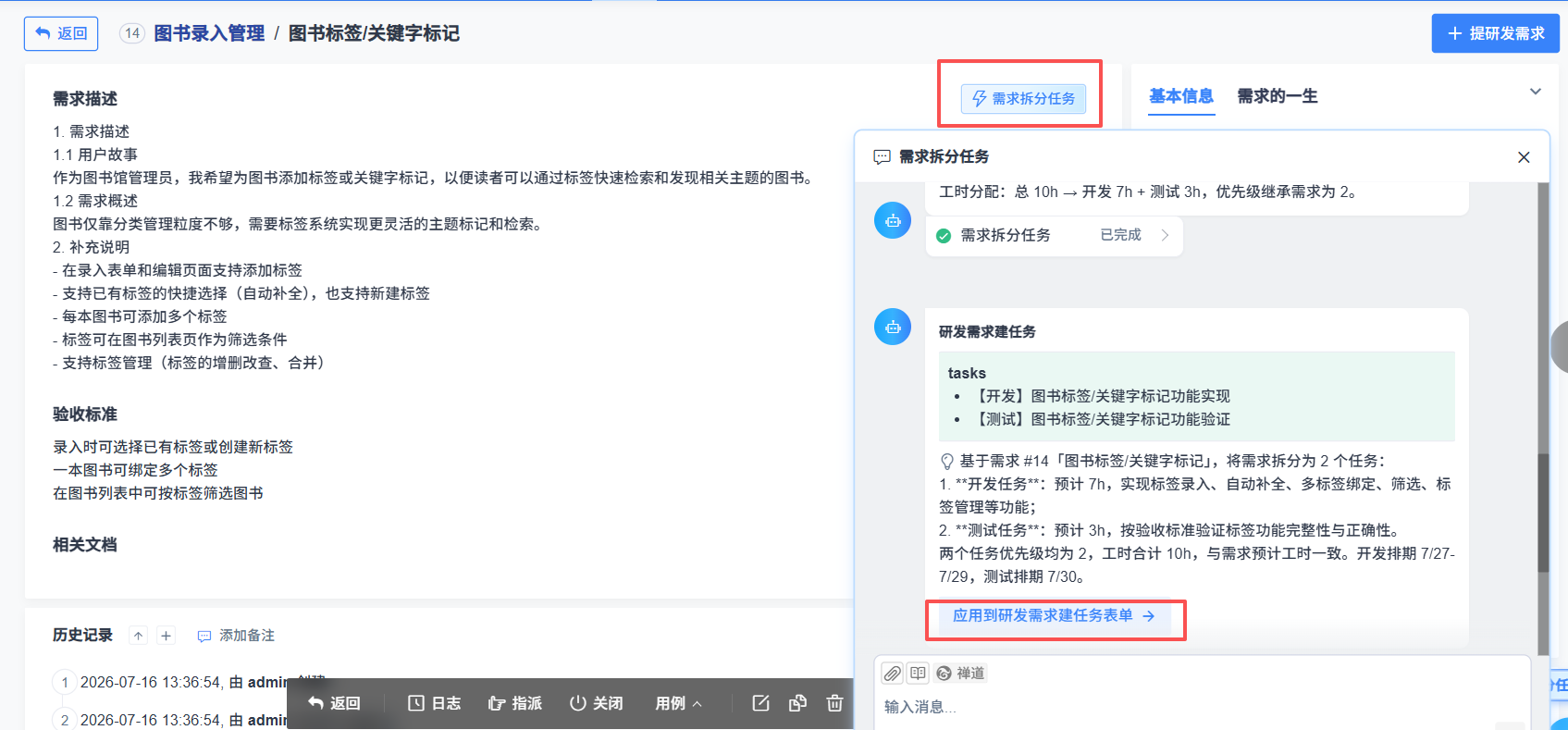Image resolution: width=1568 pixels, height=730 pixels.
Task: Click the 禅道 chip in chat toolbar
Action: pyautogui.click(x=960, y=673)
